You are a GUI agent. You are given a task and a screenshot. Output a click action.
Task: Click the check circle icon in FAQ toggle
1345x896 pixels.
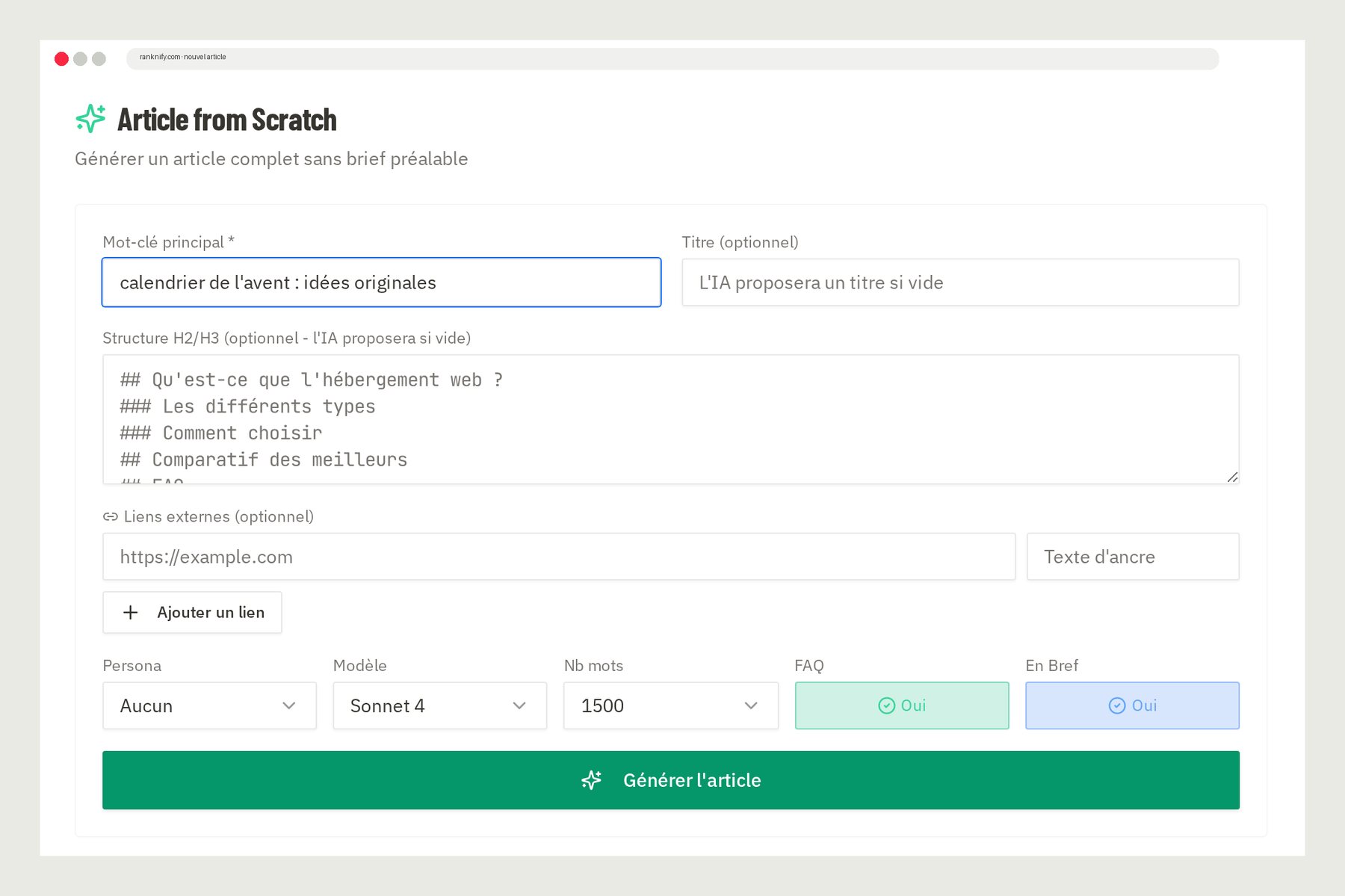(886, 705)
